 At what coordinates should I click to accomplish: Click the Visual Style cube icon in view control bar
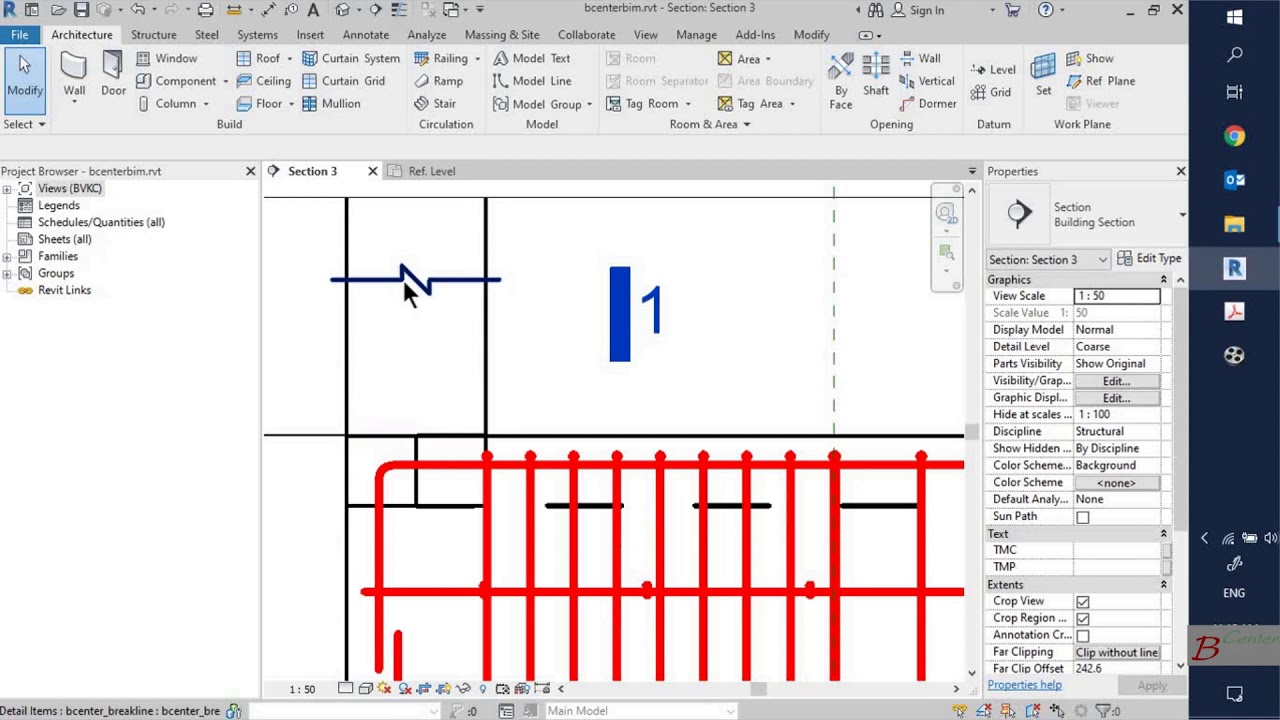click(365, 688)
